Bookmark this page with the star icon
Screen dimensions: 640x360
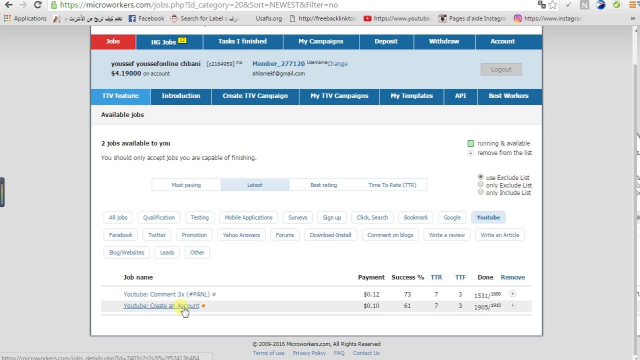(x=553, y=5)
